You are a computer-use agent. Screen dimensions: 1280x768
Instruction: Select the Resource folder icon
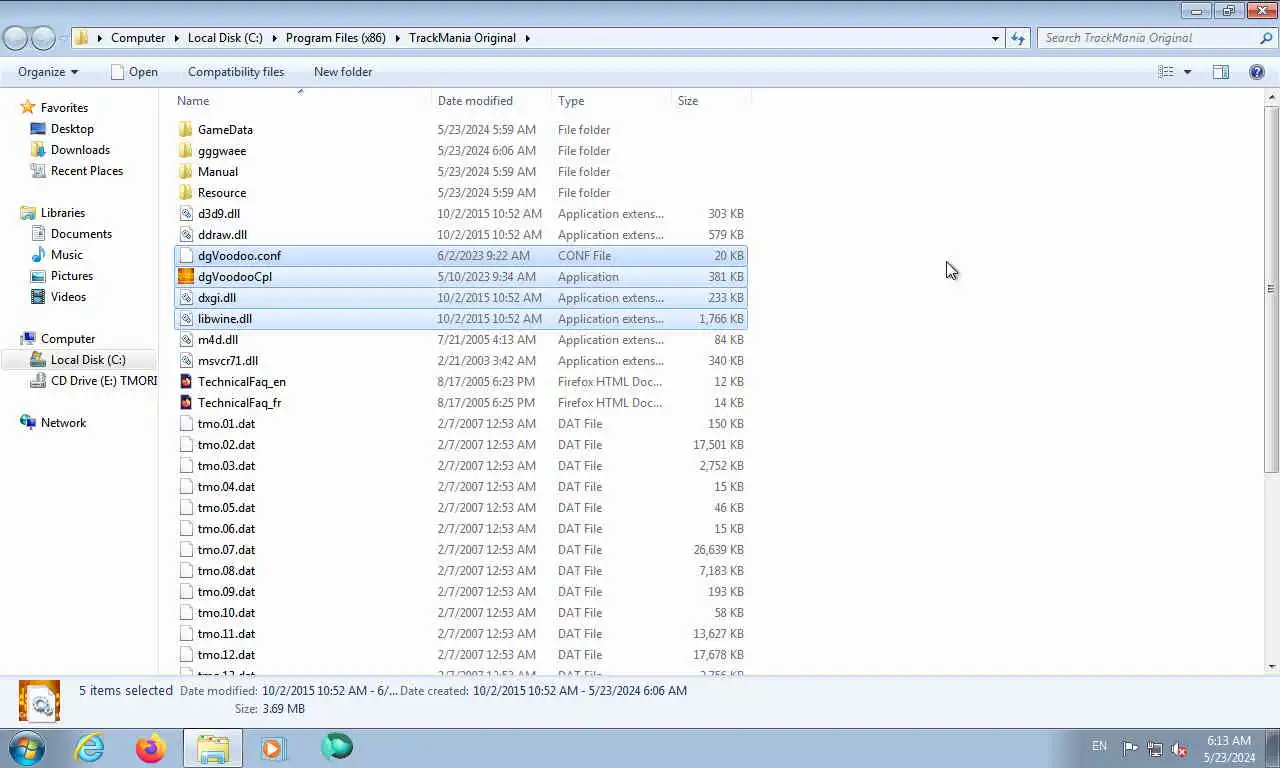coord(185,193)
